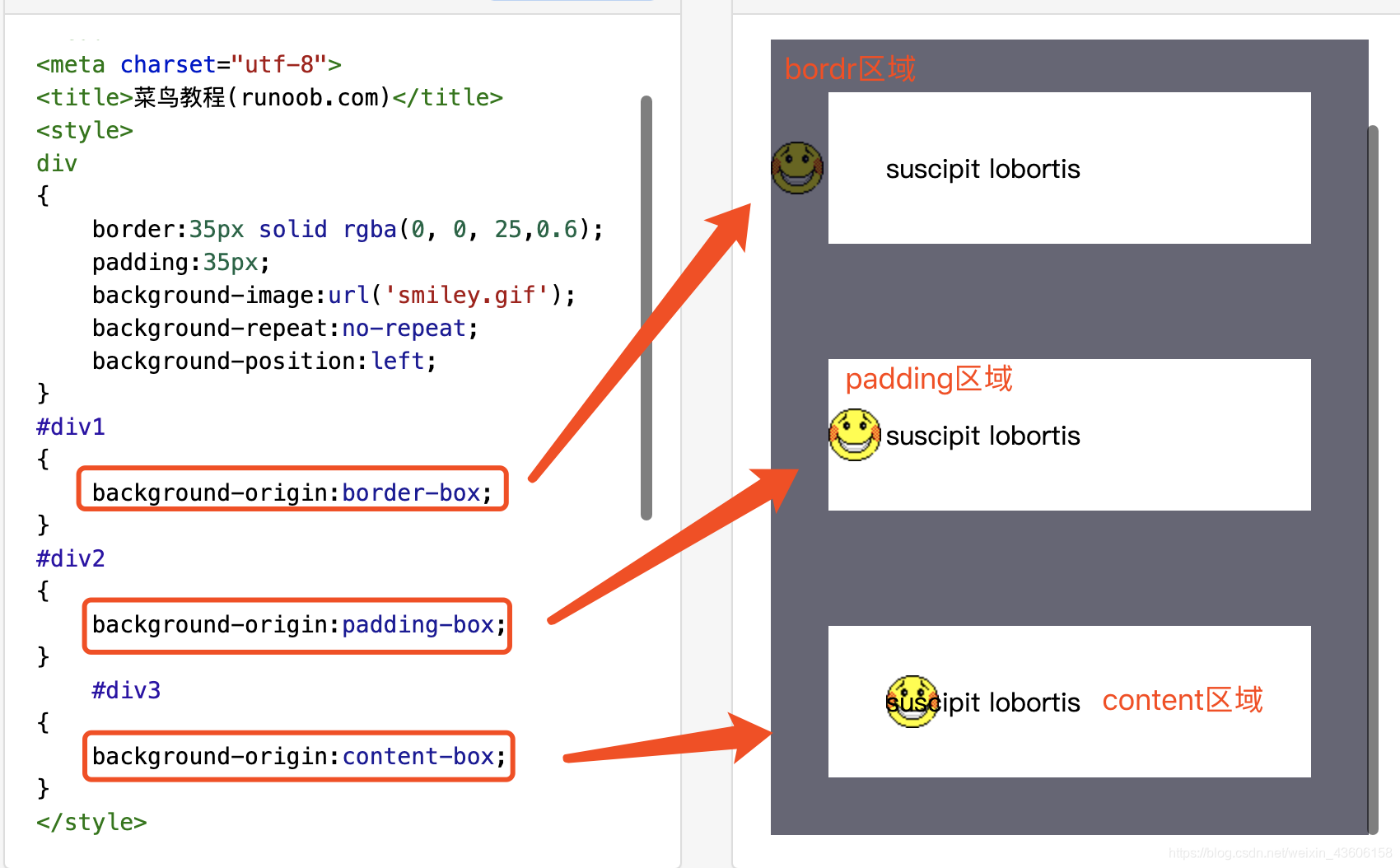Click the smiley image in content-box div
Viewport: 1400px width, 868px height.
pos(912,702)
